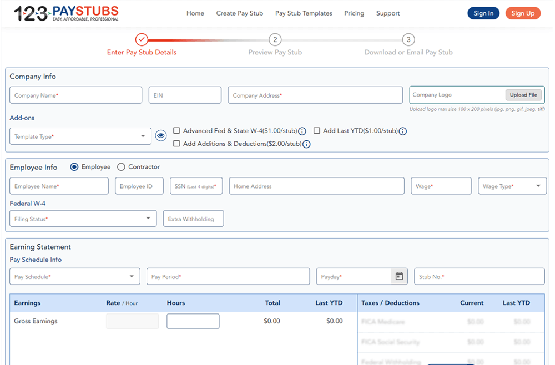The image size is (555, 365).
Task: Click the 'Taxes / Deductions' column header
Action: [390, 303]
